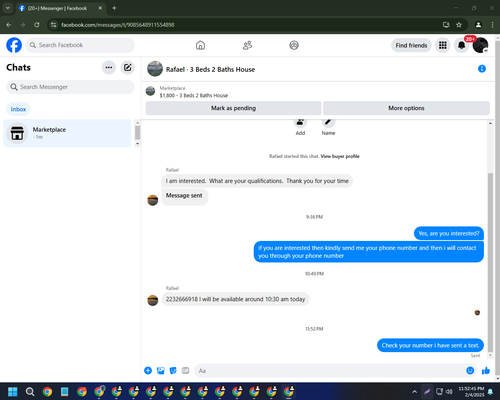Click message starting '2232666918 I will be available'
500x400 pixels.
point(235,299)
